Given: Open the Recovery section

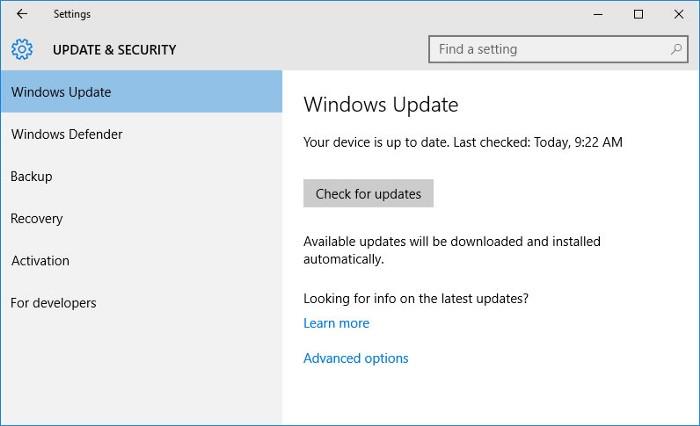Looking at the screenshot, I should click(x=142, y=218).
